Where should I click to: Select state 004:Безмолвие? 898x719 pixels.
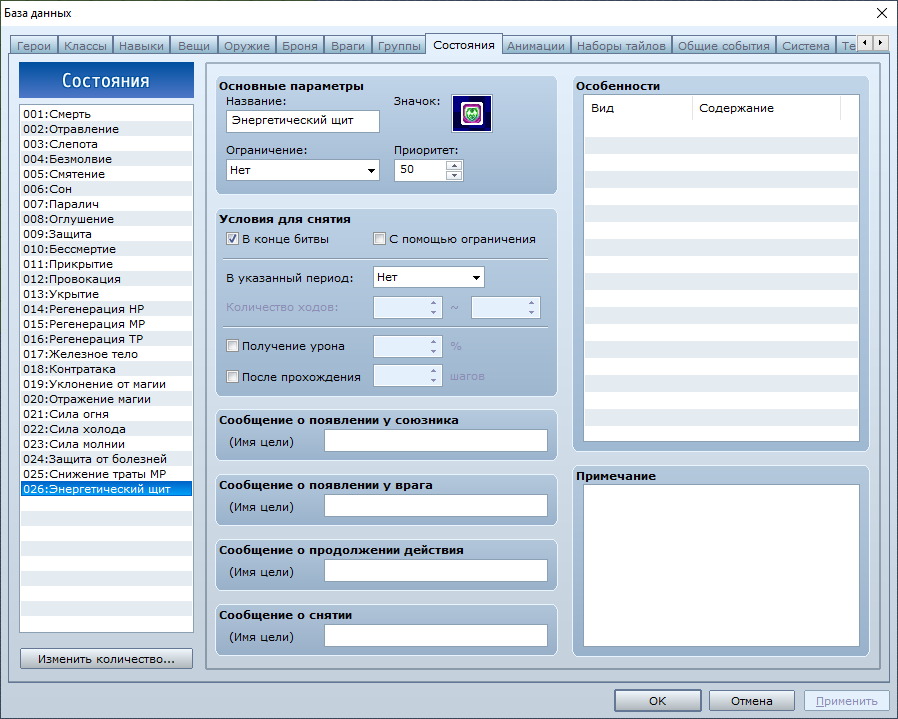click(x=107, y=159)
